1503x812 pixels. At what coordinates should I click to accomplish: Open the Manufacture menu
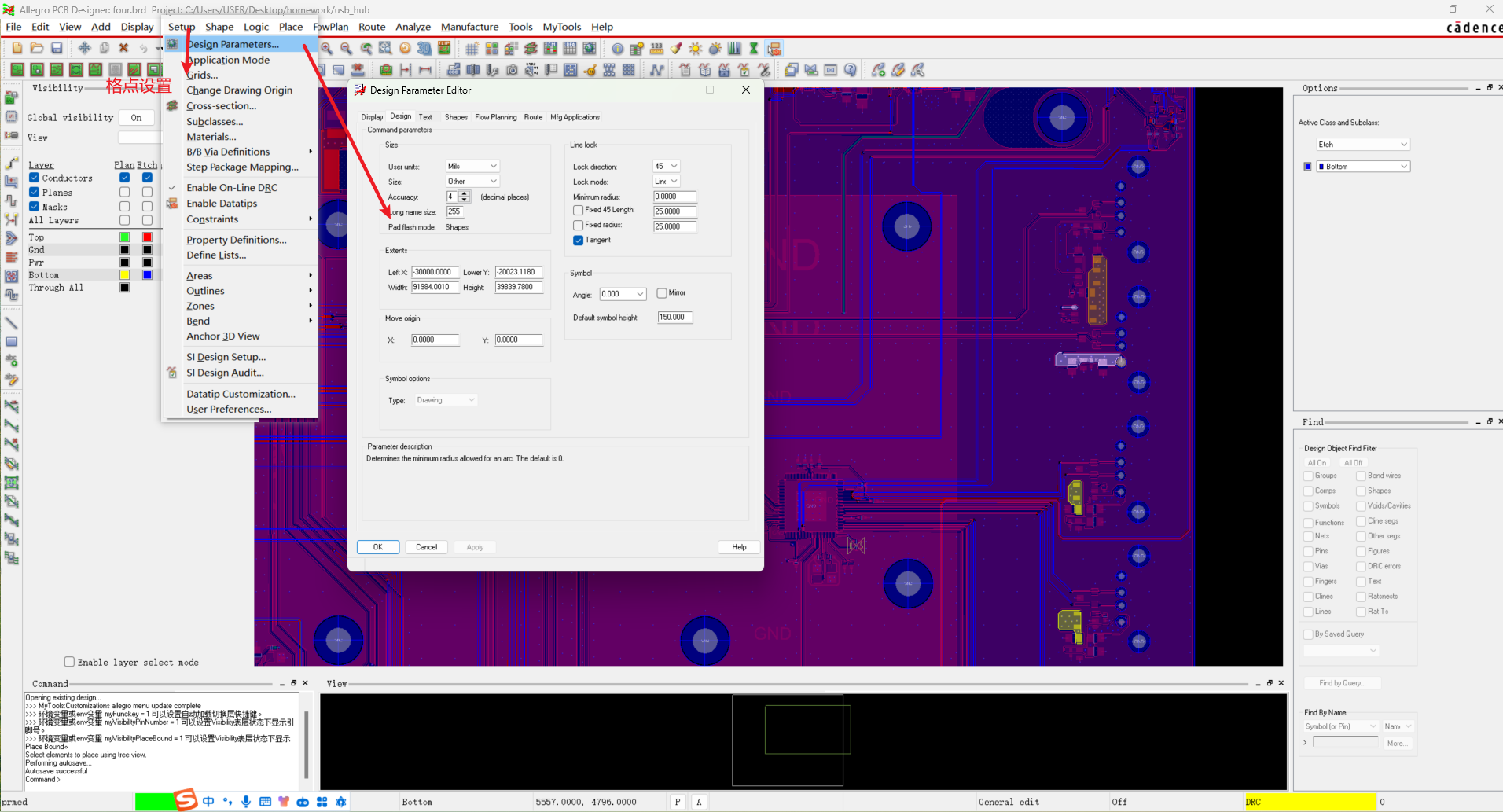tap(469, 27)
